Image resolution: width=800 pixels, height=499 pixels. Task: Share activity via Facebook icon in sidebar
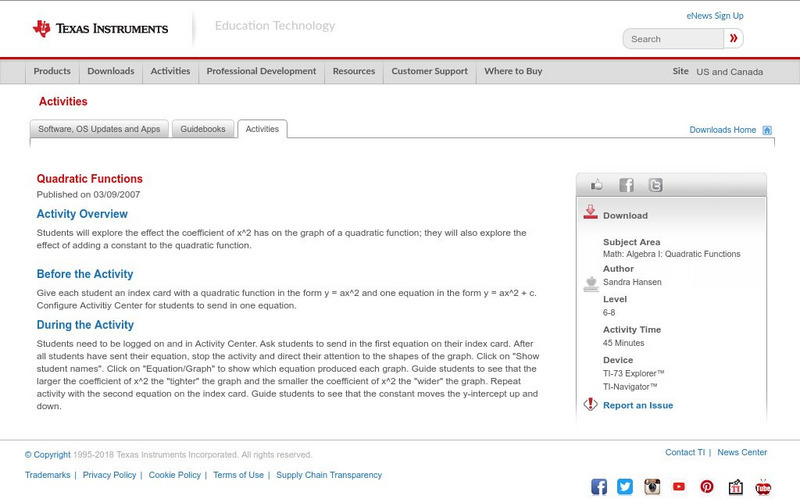[x=626, y=185]
